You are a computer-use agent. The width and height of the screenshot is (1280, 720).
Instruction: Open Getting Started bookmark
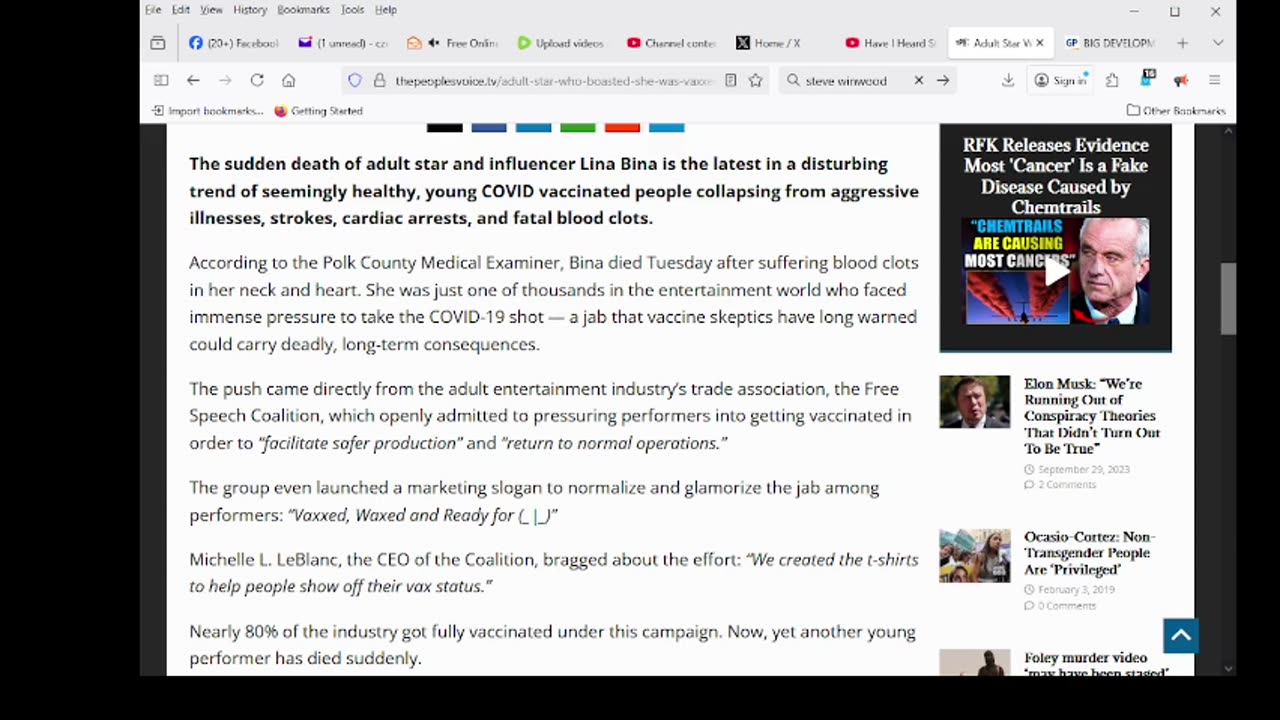tap(318, 111)
